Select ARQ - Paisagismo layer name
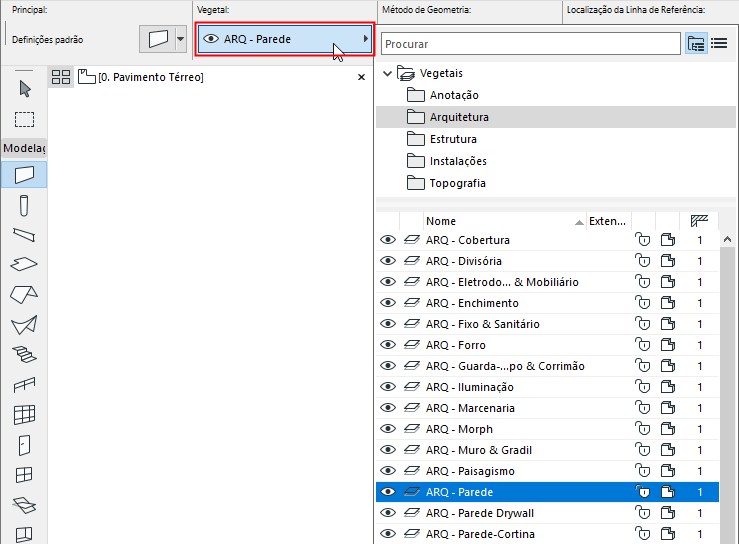This screenshot has width=739, height=544. coord(470,471)
